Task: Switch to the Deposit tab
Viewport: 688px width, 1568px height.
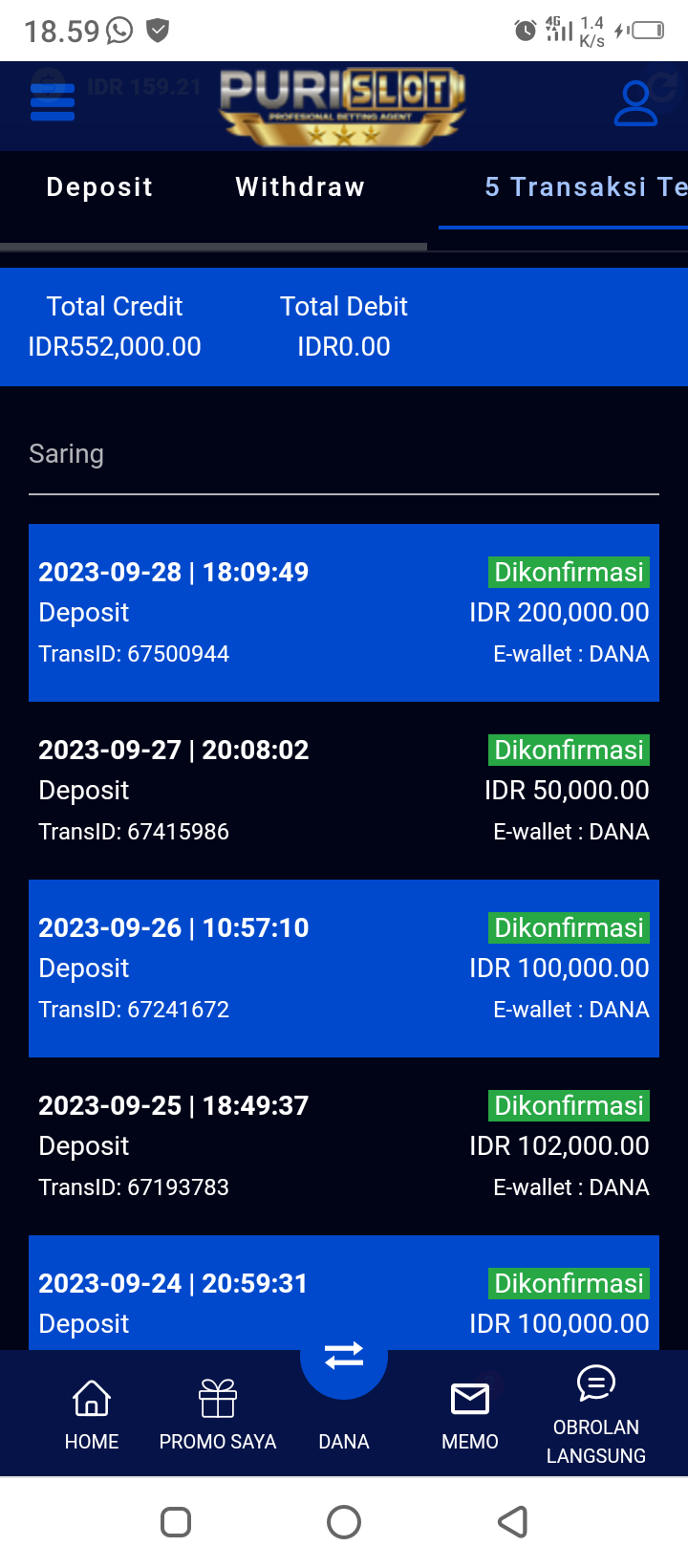Action: [x=99, y=187]
